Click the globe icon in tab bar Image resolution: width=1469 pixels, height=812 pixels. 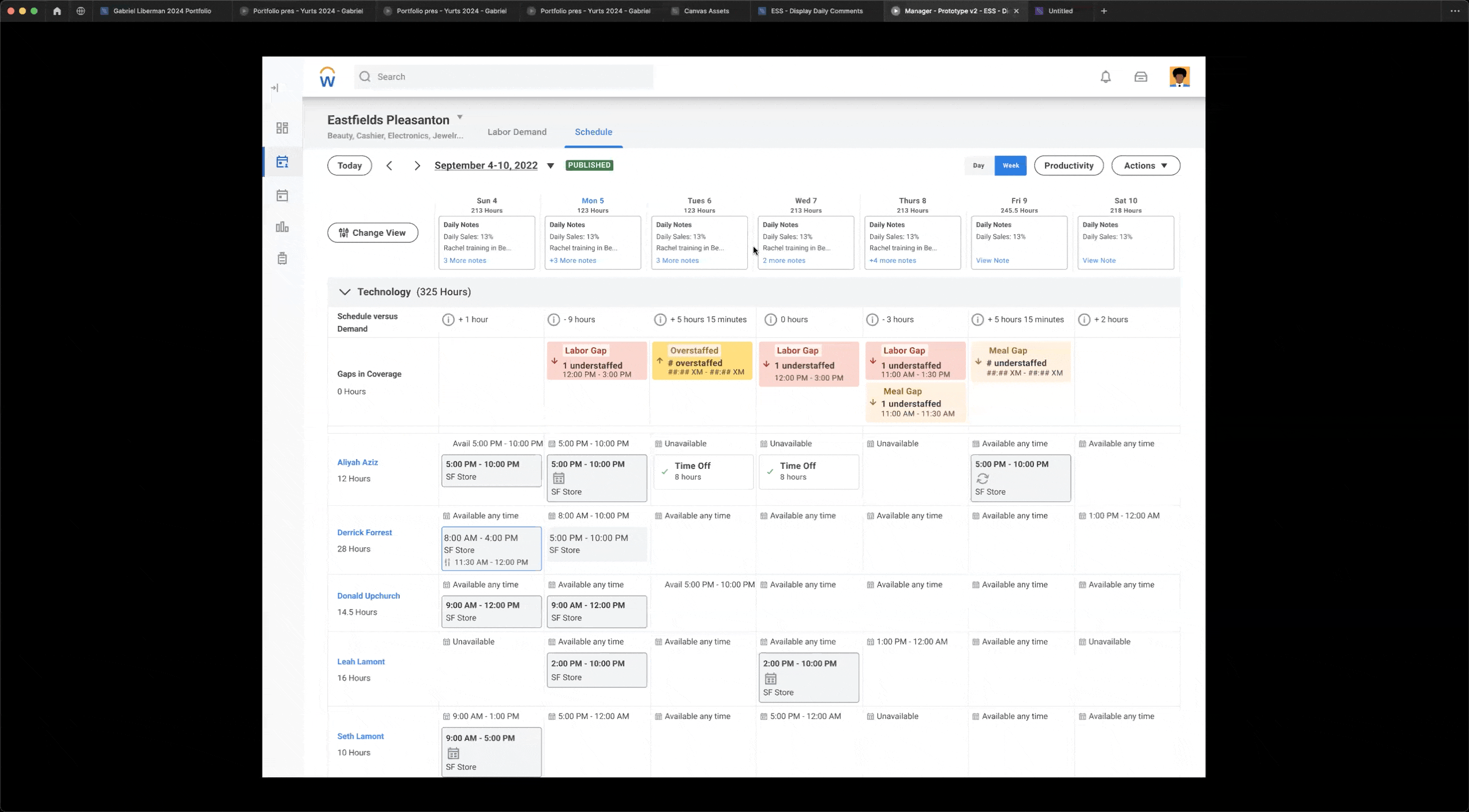81,11
